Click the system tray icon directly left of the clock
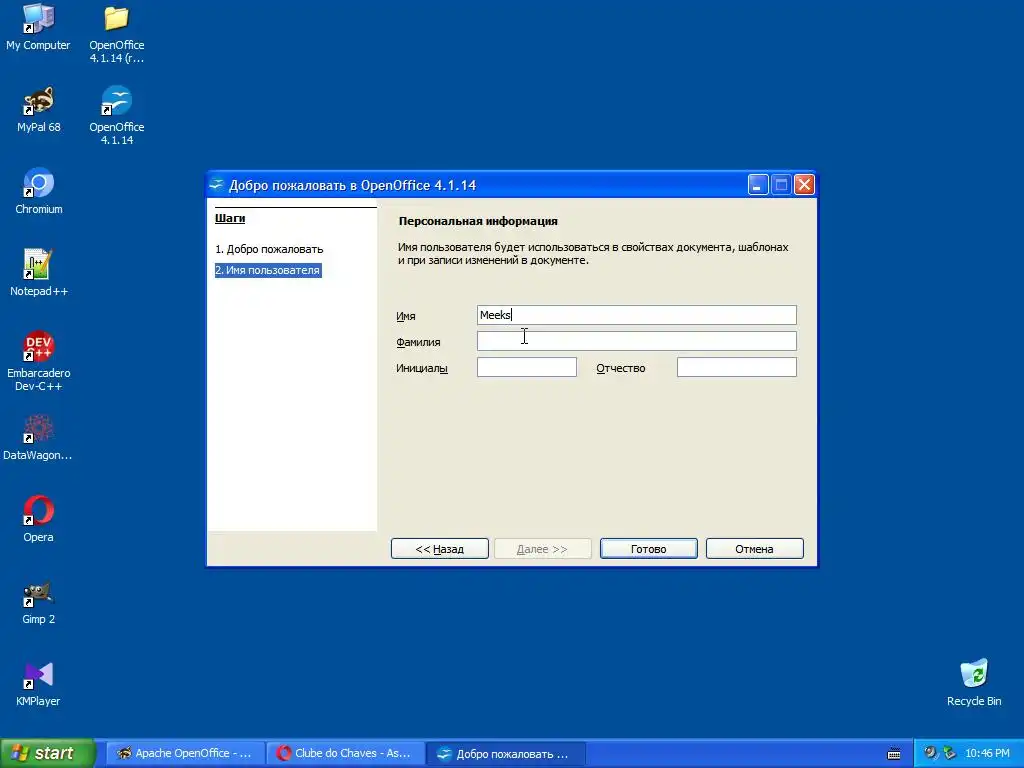1024x768 pixels. (949, 753)
